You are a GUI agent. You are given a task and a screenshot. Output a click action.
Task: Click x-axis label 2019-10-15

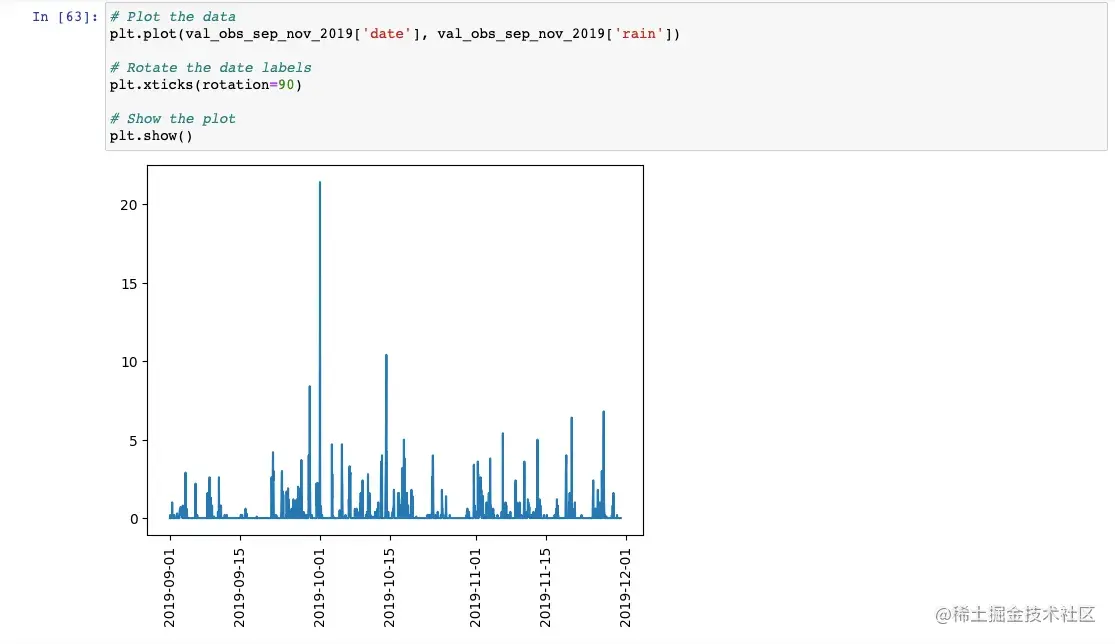[390, 588]
